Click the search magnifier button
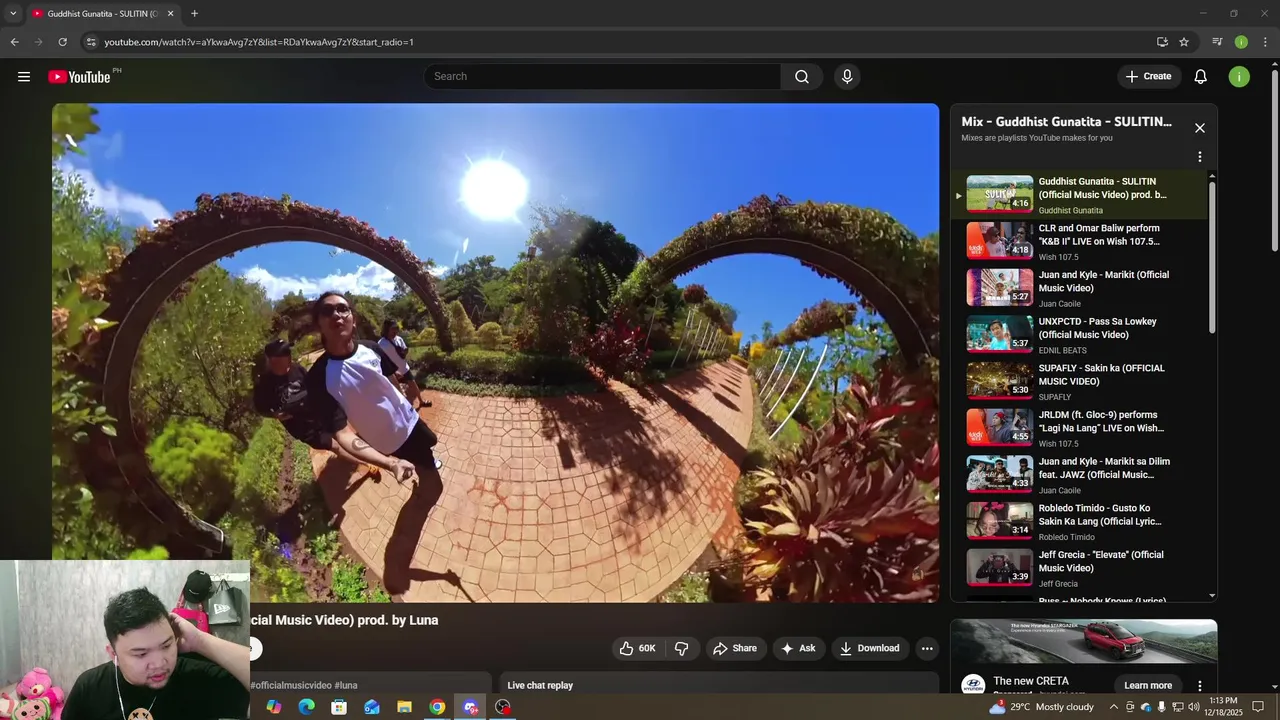Image resolution: width=1280 pixels, height=720 pixels. click(802, 77)
